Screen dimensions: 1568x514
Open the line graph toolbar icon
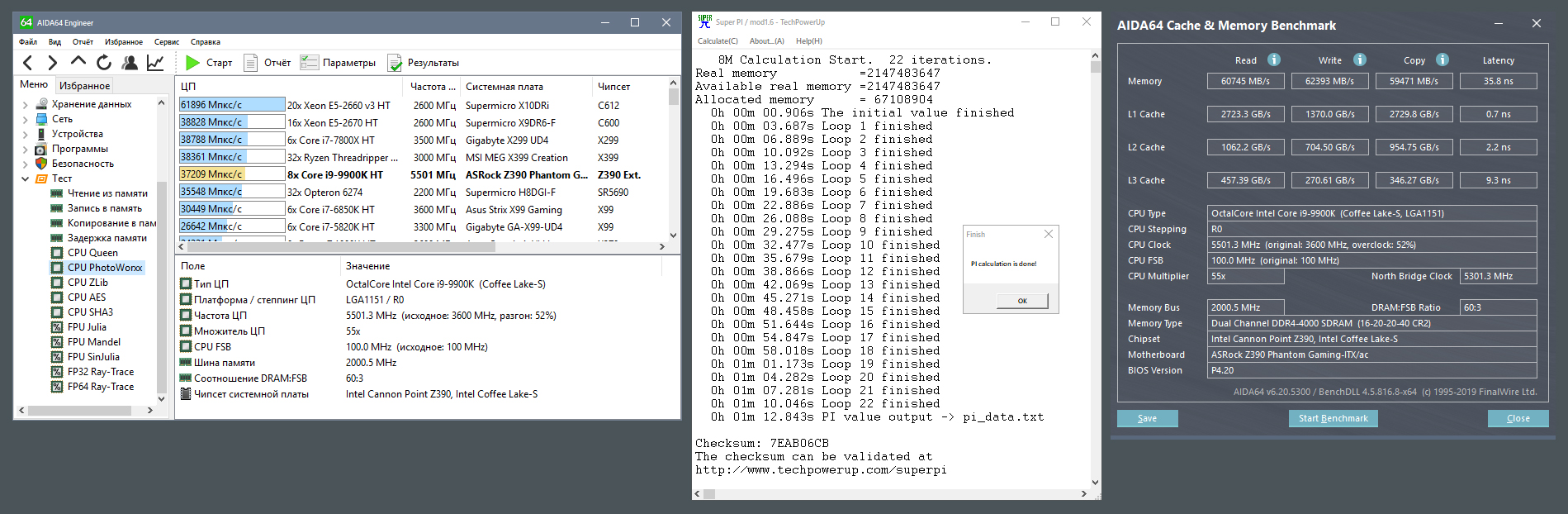pyautogui.click(x=155, y=63)
